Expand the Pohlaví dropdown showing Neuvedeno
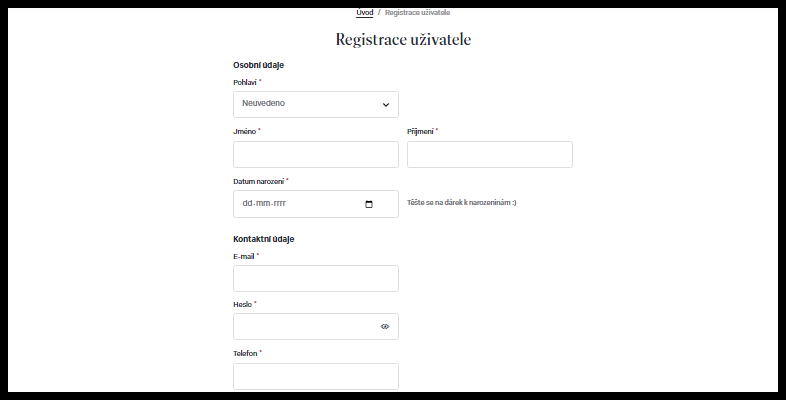The image size is (786, 400). tap(315, 104)
